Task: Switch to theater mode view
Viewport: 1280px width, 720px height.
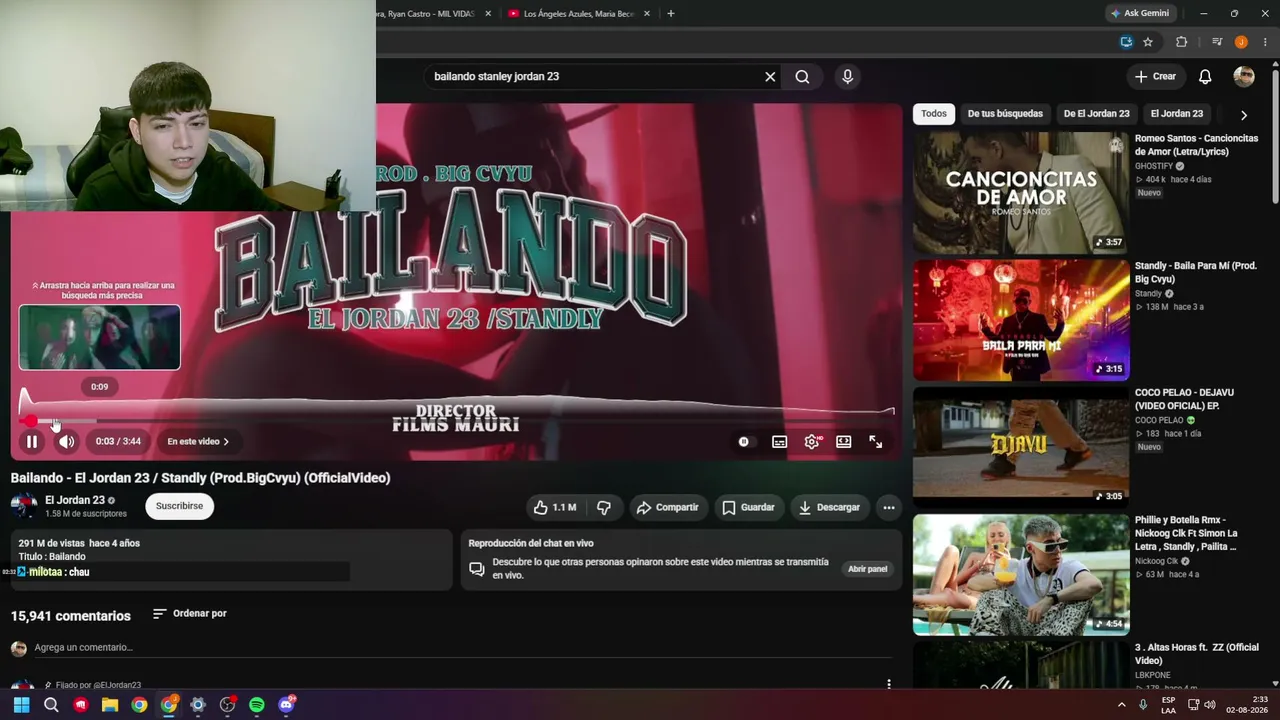Action: [844, 441]
